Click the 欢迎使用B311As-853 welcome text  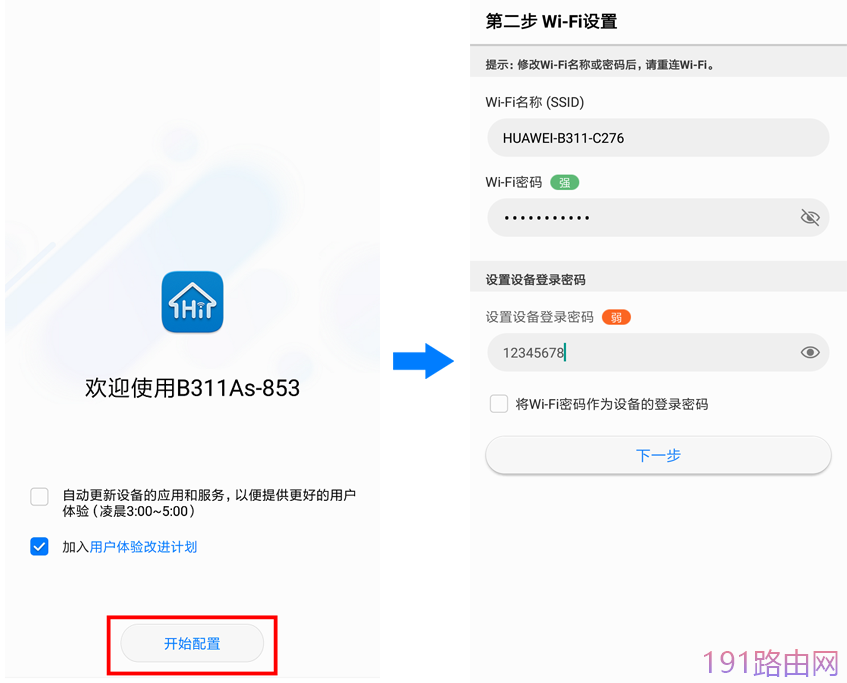pos(192,388)
